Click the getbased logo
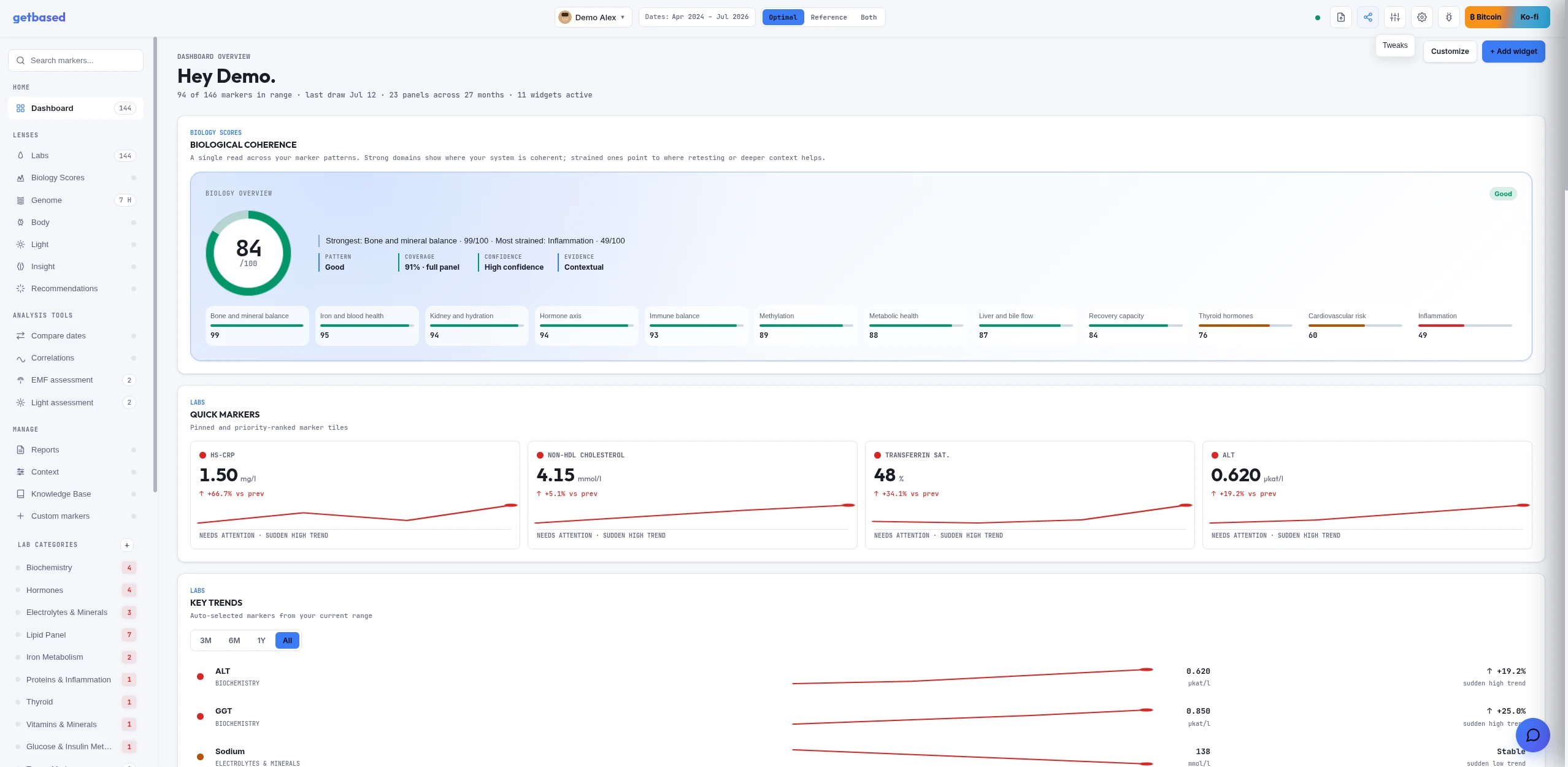 click(x=39, y=17)
